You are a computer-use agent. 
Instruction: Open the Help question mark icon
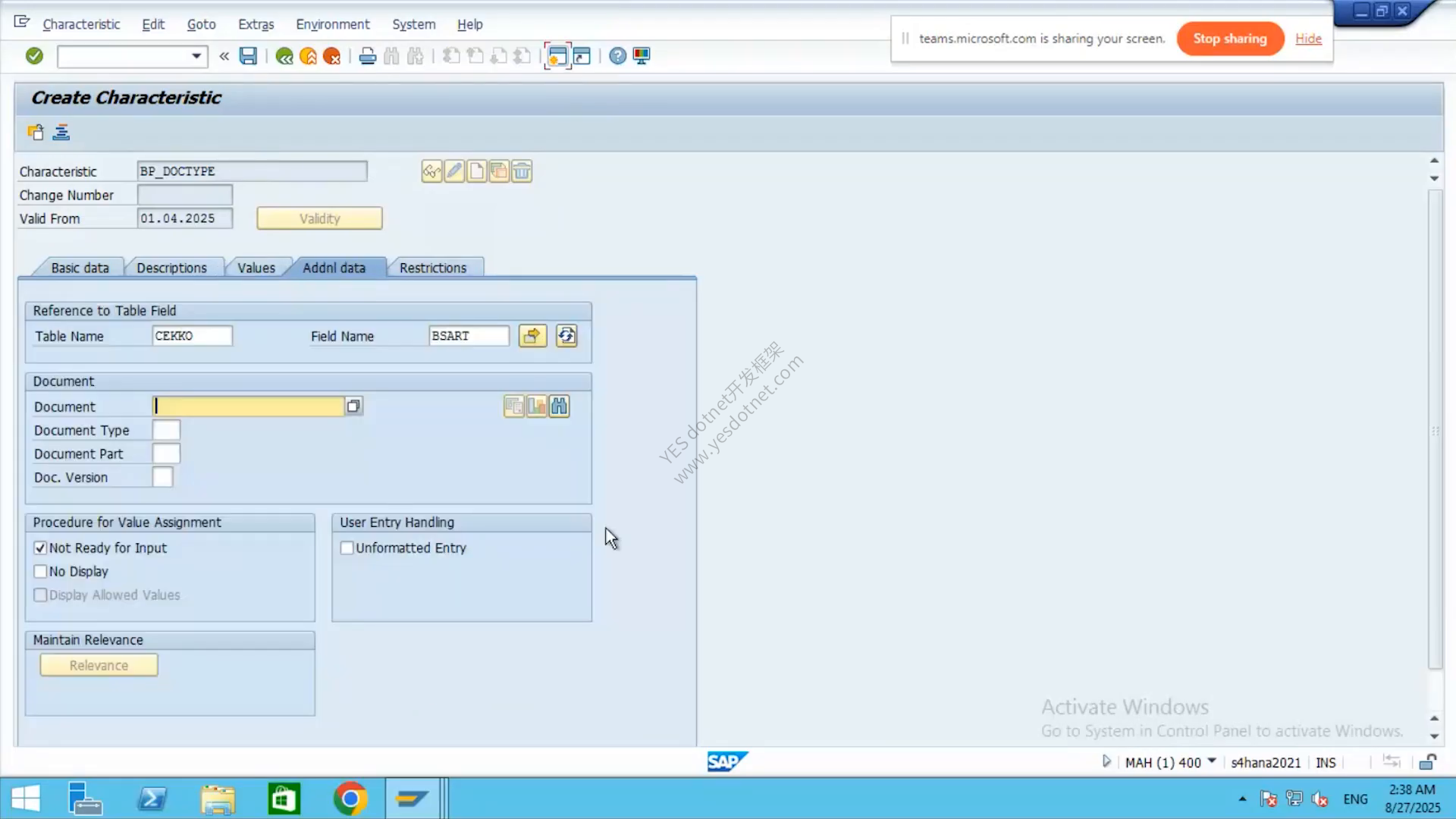pyautogui.click(x=617, y=55)
